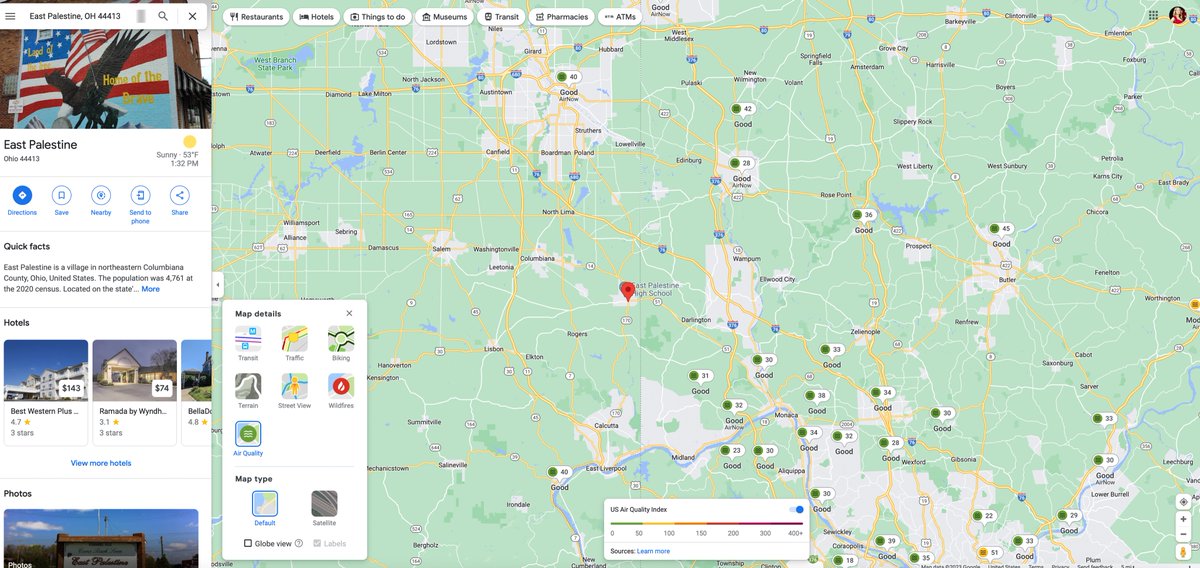1200x568 pixels.
Task: Clear the search with the X icon
Action: tap(192, 16)
